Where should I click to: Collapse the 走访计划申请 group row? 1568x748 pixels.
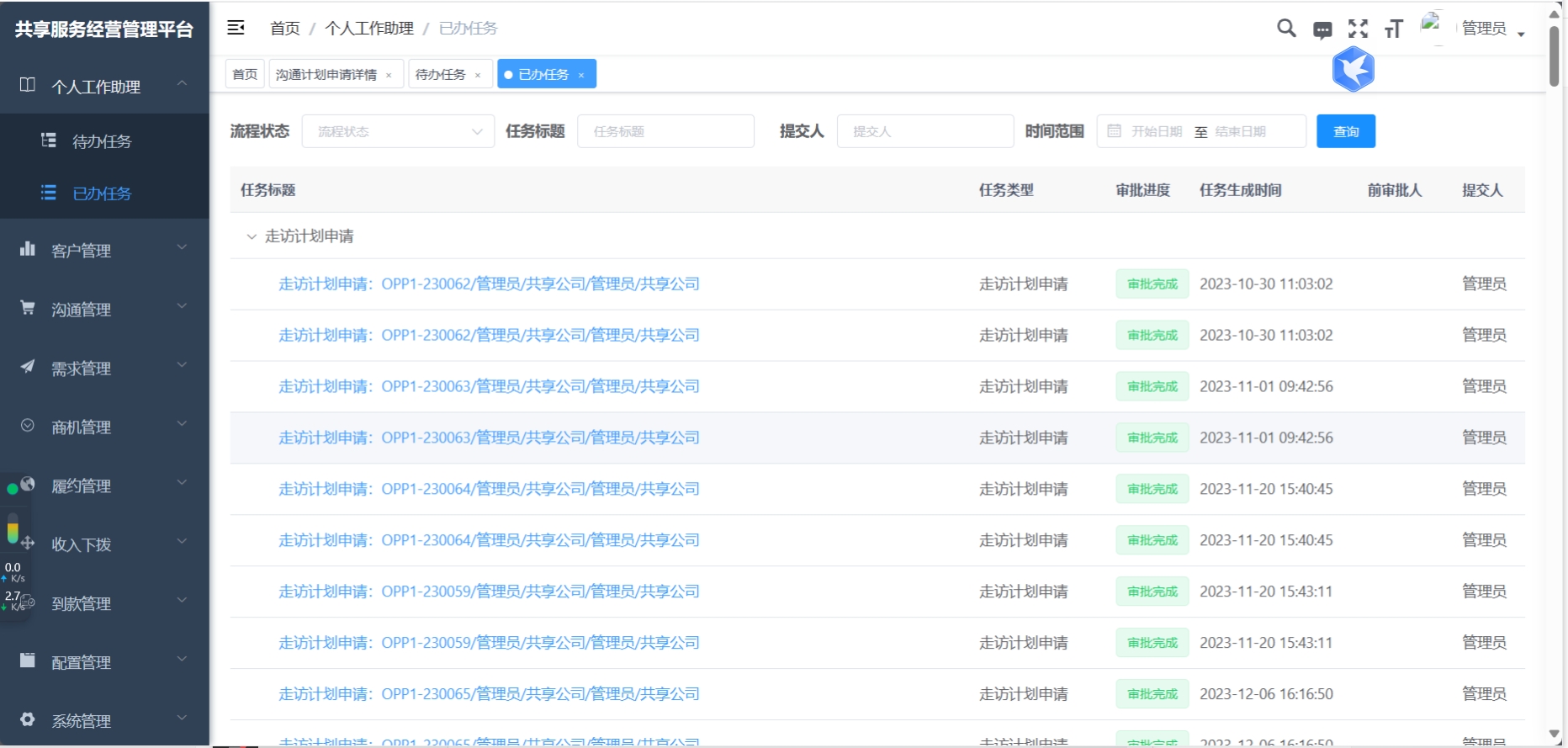pos(251,236)
